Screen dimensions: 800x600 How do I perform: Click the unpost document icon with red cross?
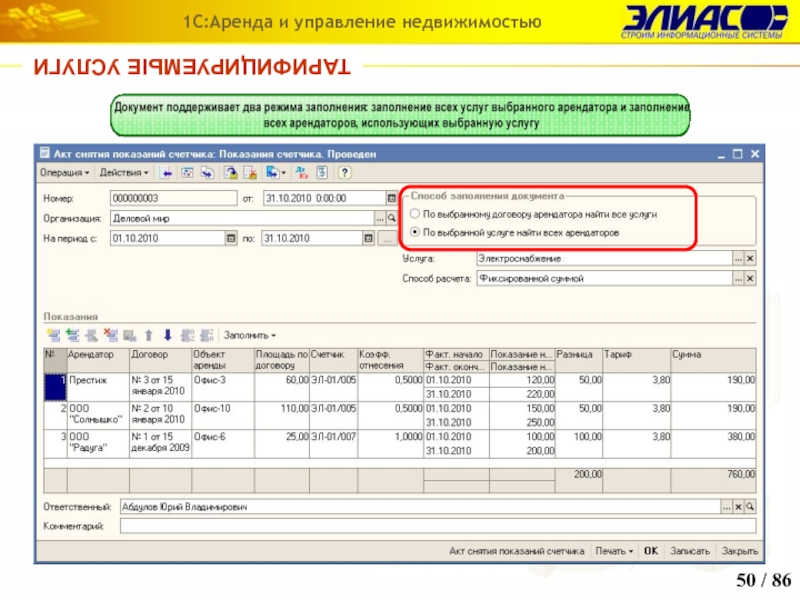coord(250,173)
